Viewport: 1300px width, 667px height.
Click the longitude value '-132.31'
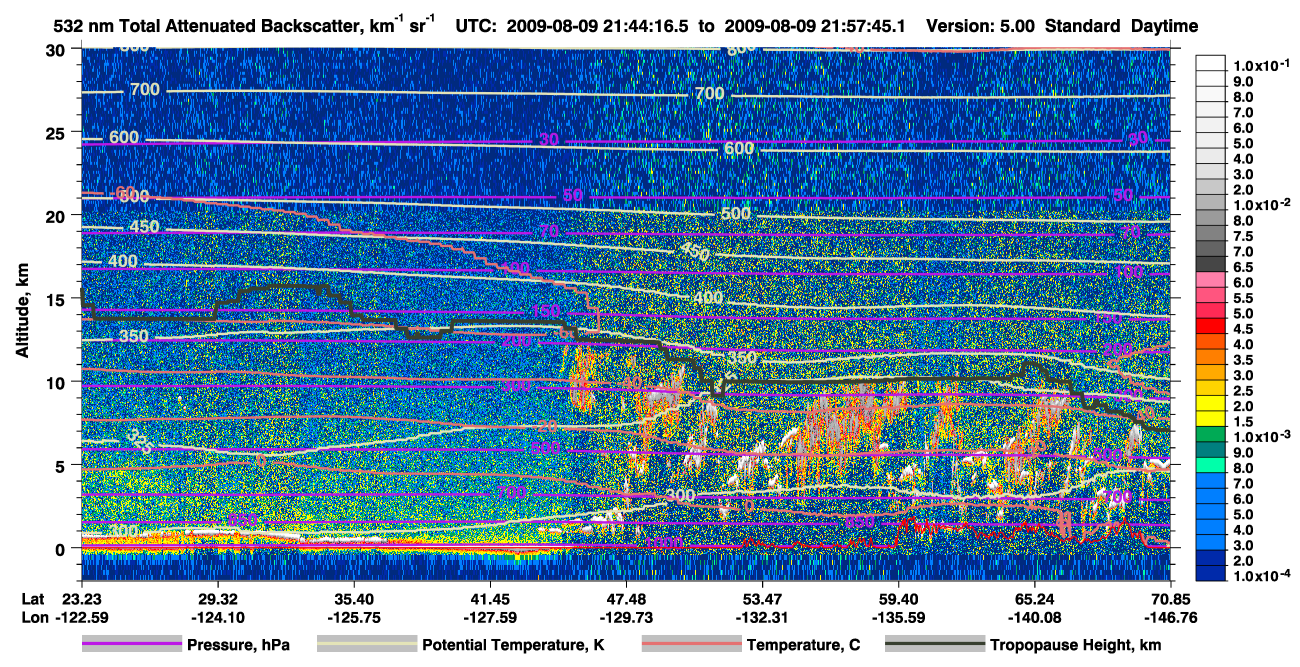762,617
